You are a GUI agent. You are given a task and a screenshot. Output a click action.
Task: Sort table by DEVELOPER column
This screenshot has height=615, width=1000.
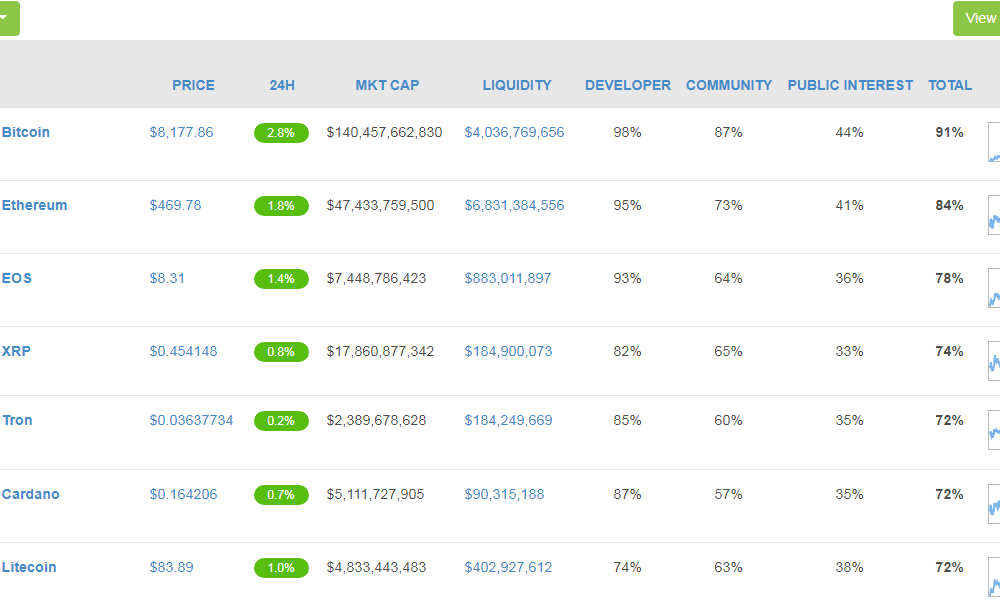point(628,85)
